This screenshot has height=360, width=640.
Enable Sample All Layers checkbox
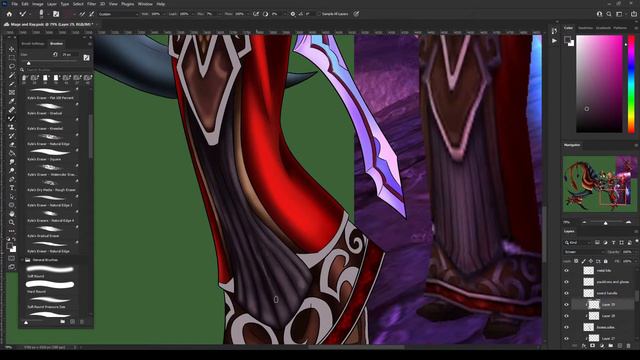click(319, 14)
